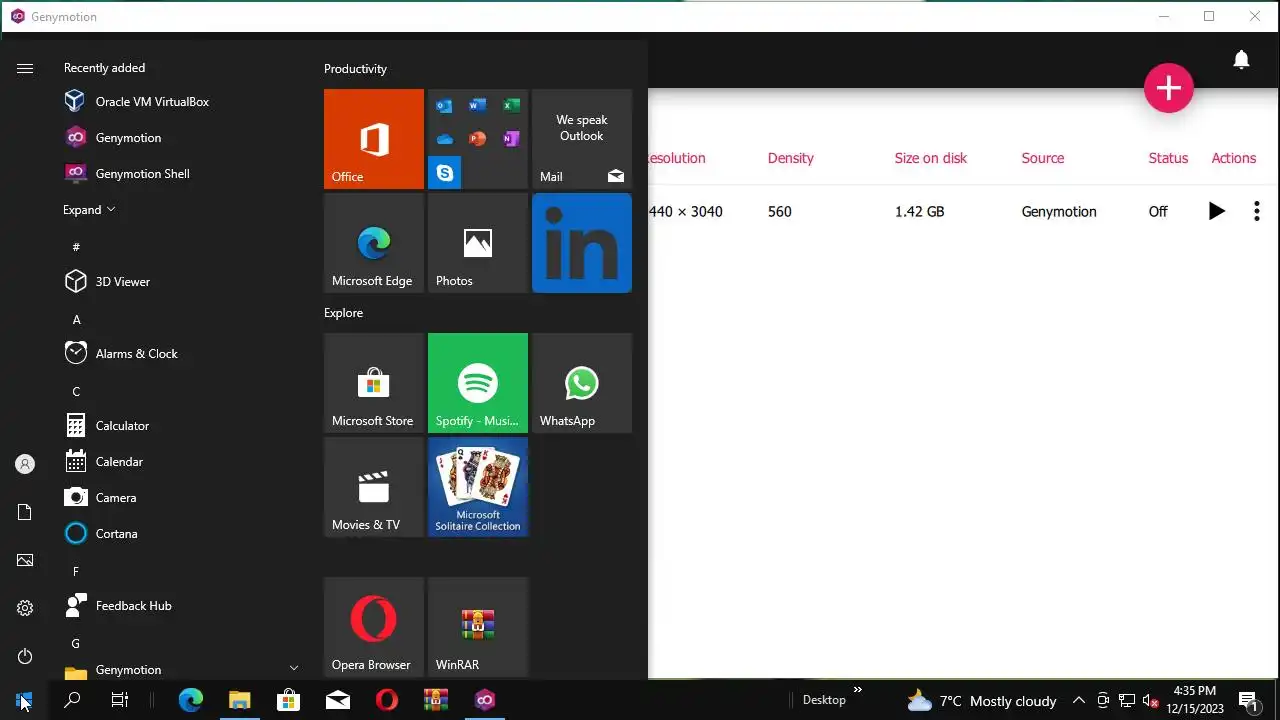The width and height of the screenshot is (1280, 720).
Task: Open Documents from Start sidebar
Action: point(25,512)
